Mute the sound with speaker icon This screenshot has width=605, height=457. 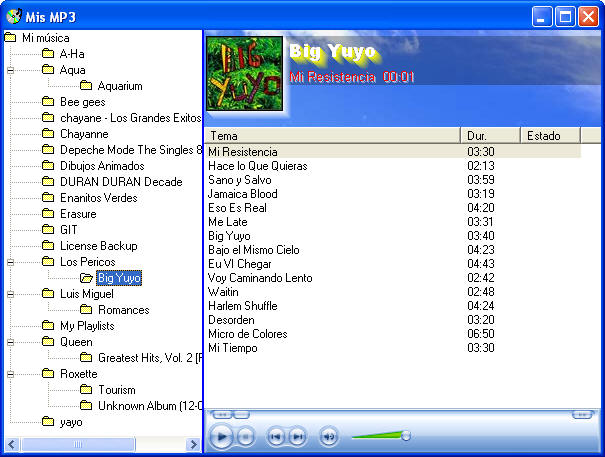329,437
